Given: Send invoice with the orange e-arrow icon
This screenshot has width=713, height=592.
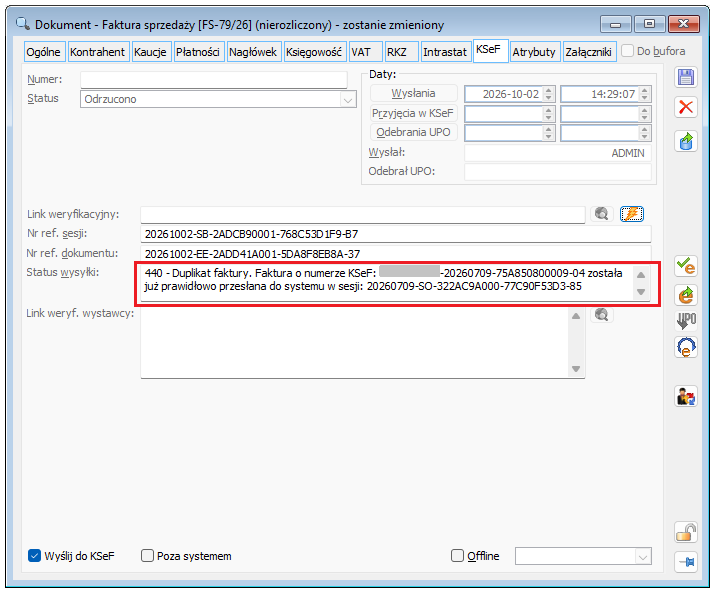Looking at the screenshot, I should 686,295.
